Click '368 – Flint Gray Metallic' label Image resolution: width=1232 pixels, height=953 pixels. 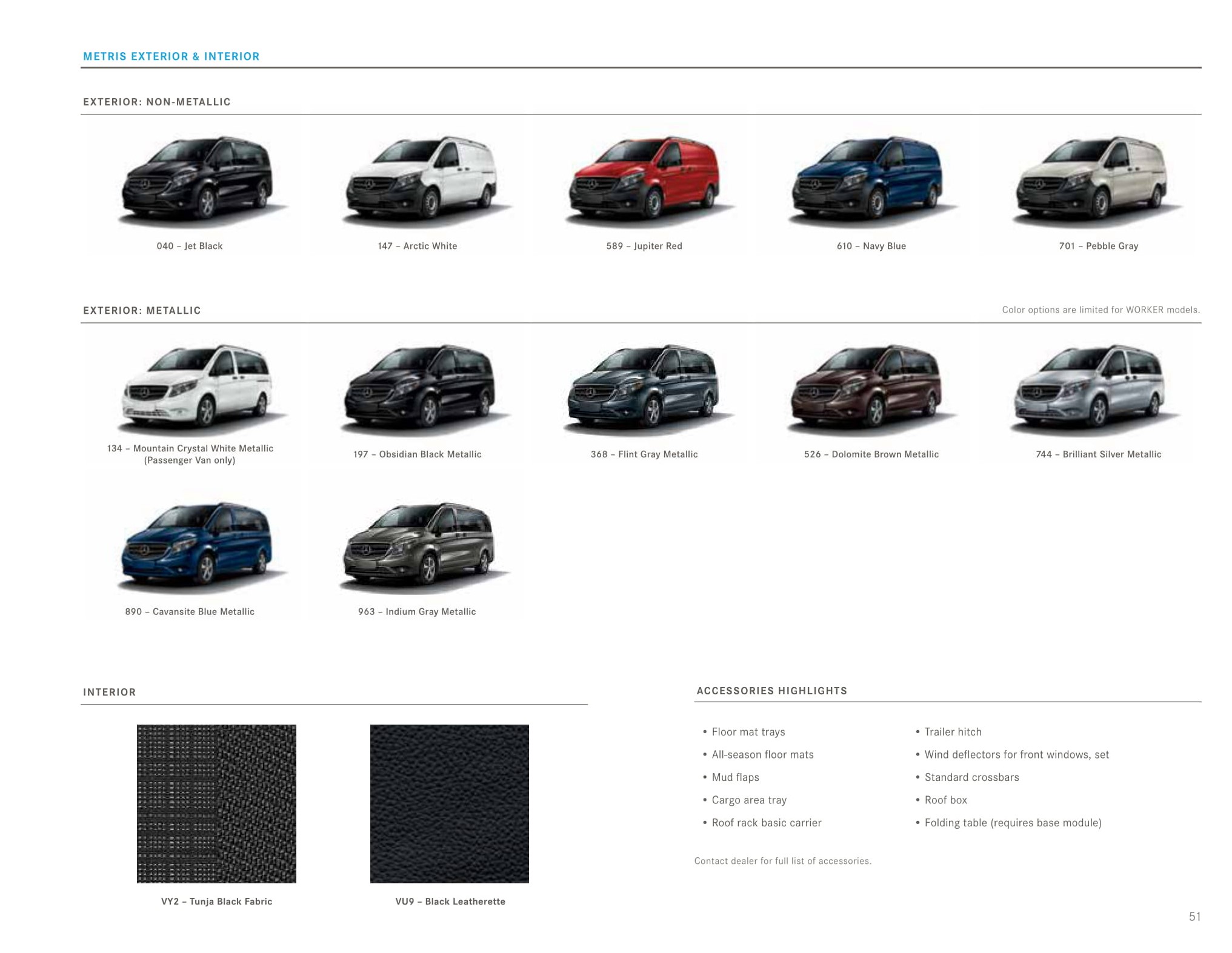pyautogui.click(x=644, y=454)
